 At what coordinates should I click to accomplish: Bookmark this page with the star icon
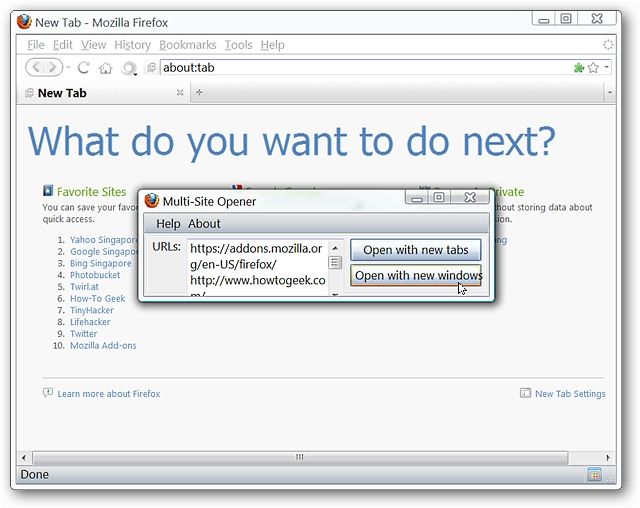(593, 67)
